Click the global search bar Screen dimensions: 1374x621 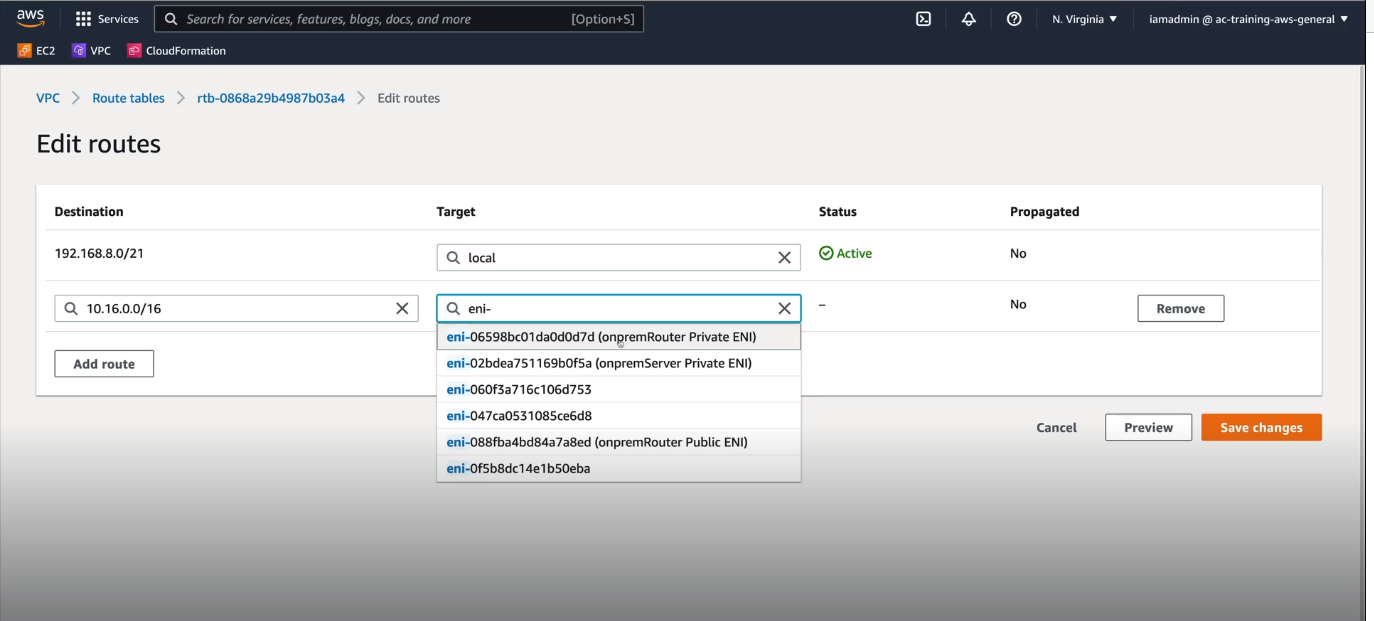(x=398, y=17)
